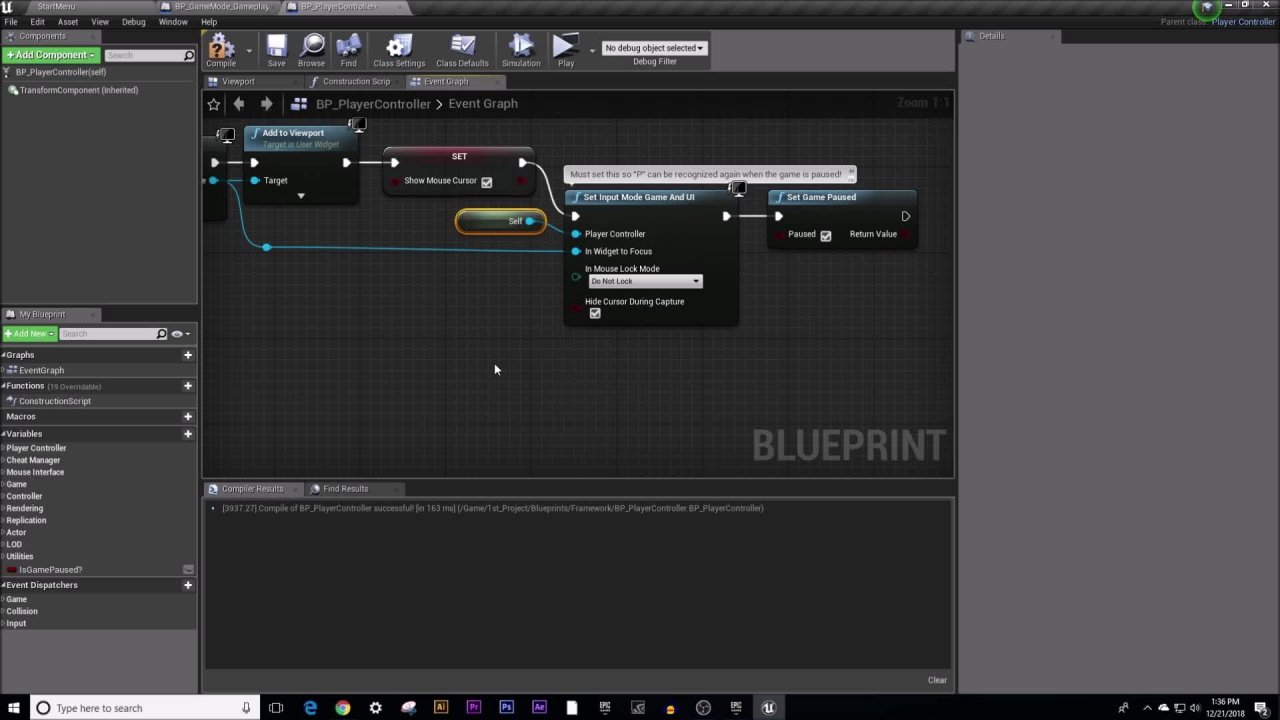The height and width of the screenshot is (720, 1280).
Task: Select the Event Graph tab
Action: [x=446, y=82]
